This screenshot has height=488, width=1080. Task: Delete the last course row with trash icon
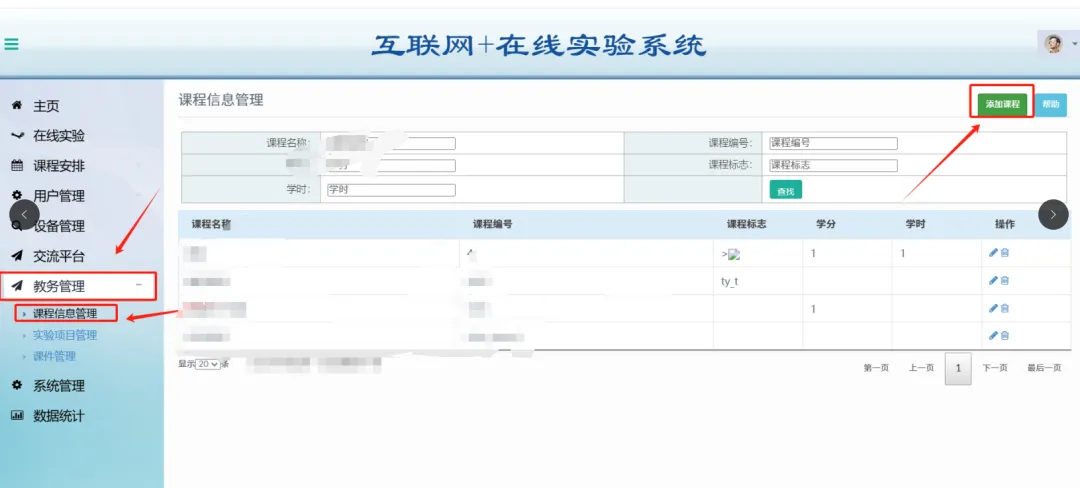1004,335
